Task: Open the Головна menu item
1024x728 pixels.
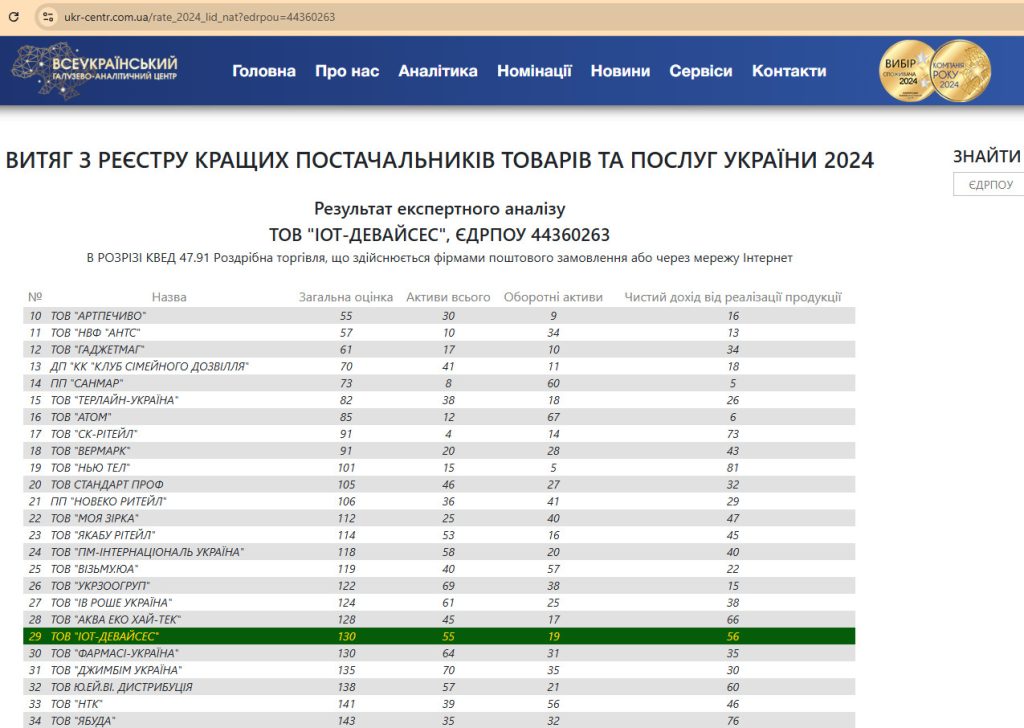Action: (x=264, y=71)
